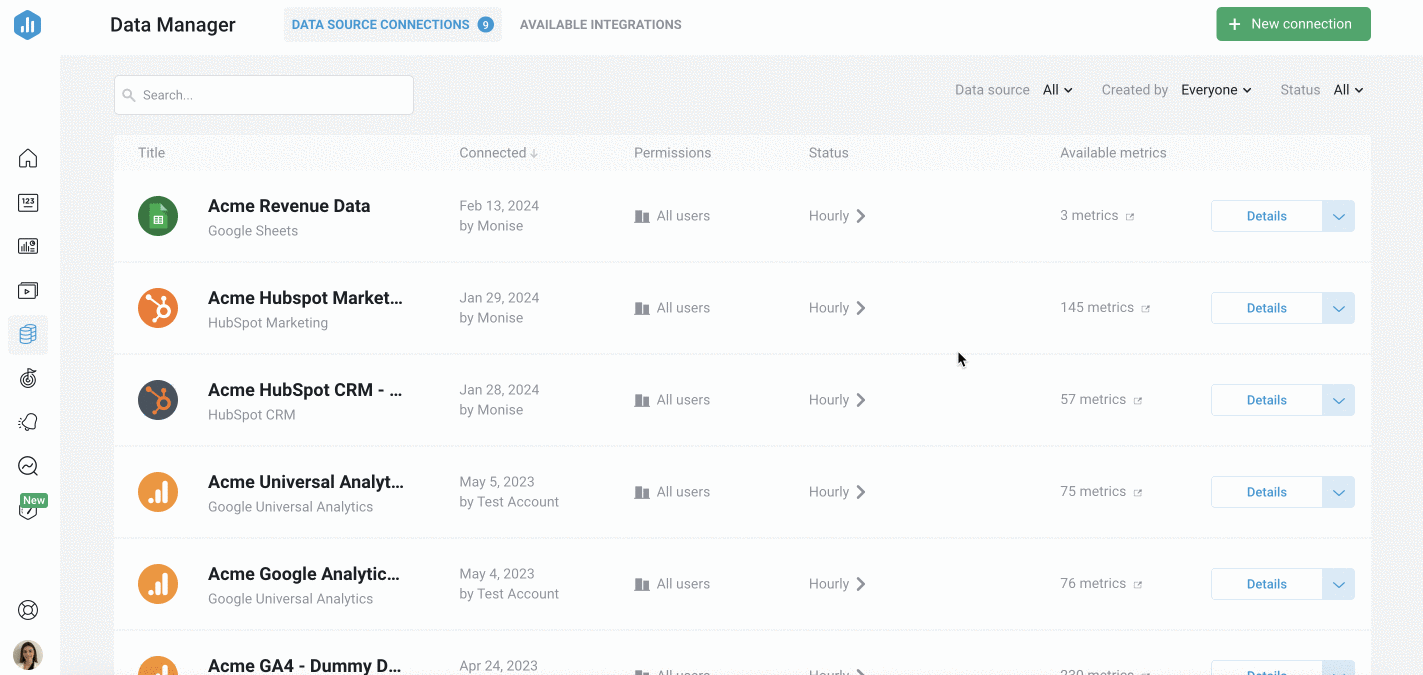Screen dimensions: 1423x675
Task: Open external link icon beside 75 metrics
Action: (x=1138, y=493)
